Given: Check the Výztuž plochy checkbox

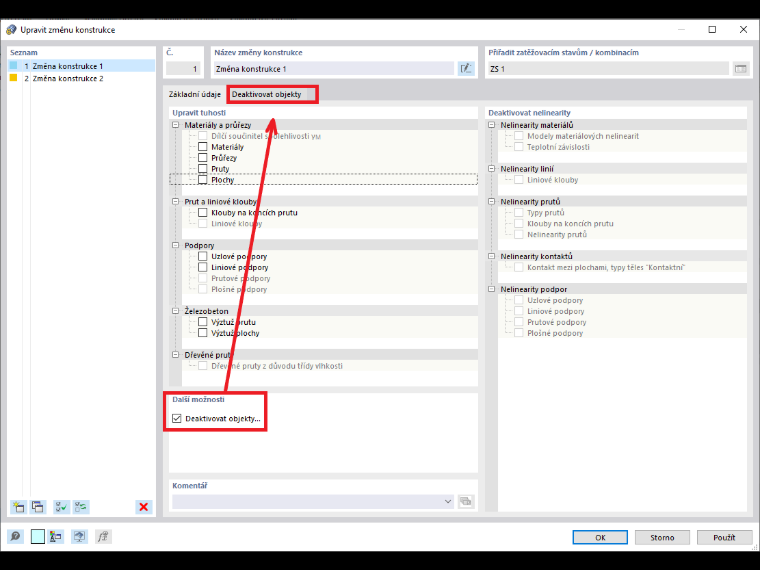Looking at the screenshot, I should (203, 333).
